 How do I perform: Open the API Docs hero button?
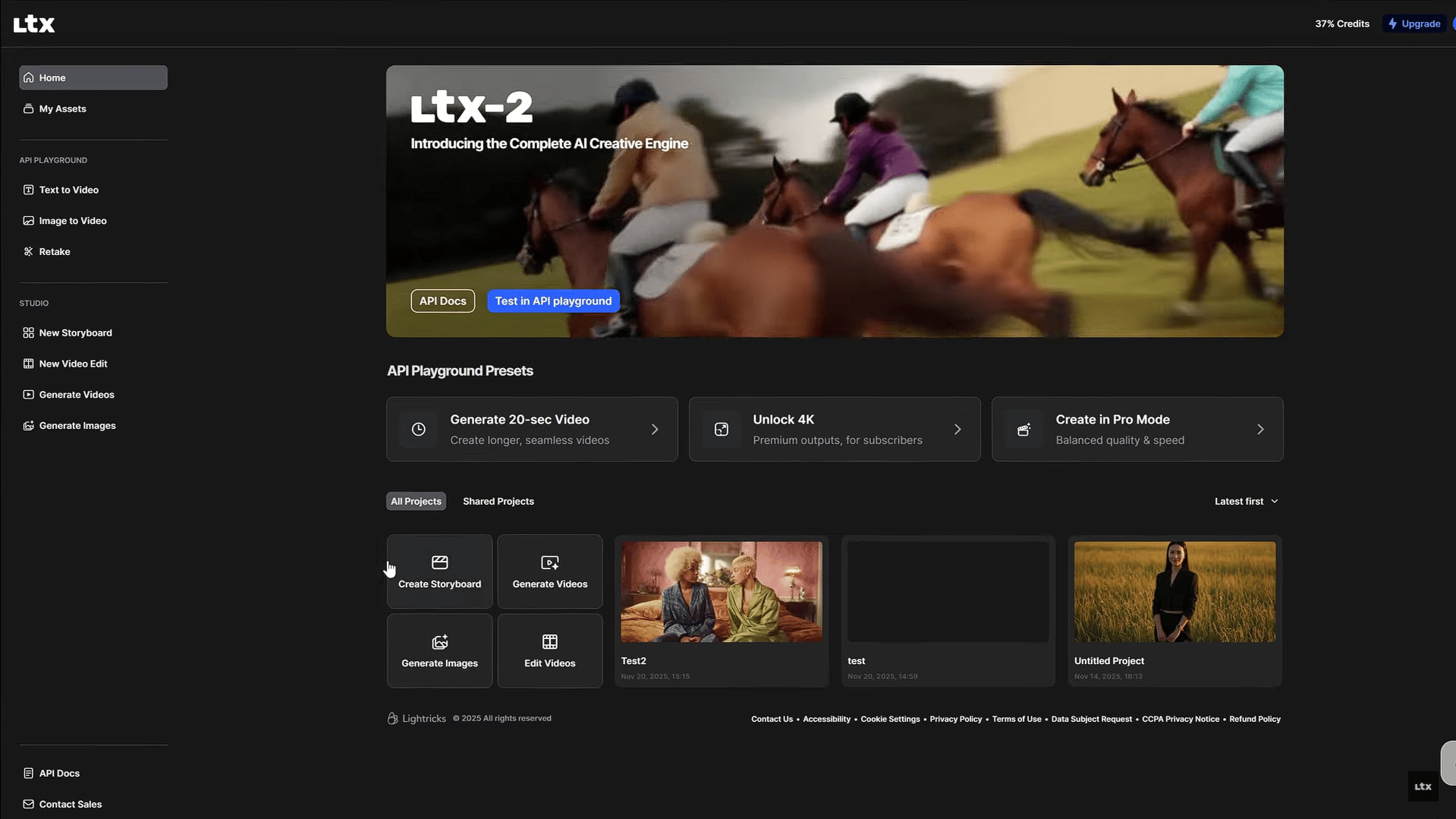443,301
